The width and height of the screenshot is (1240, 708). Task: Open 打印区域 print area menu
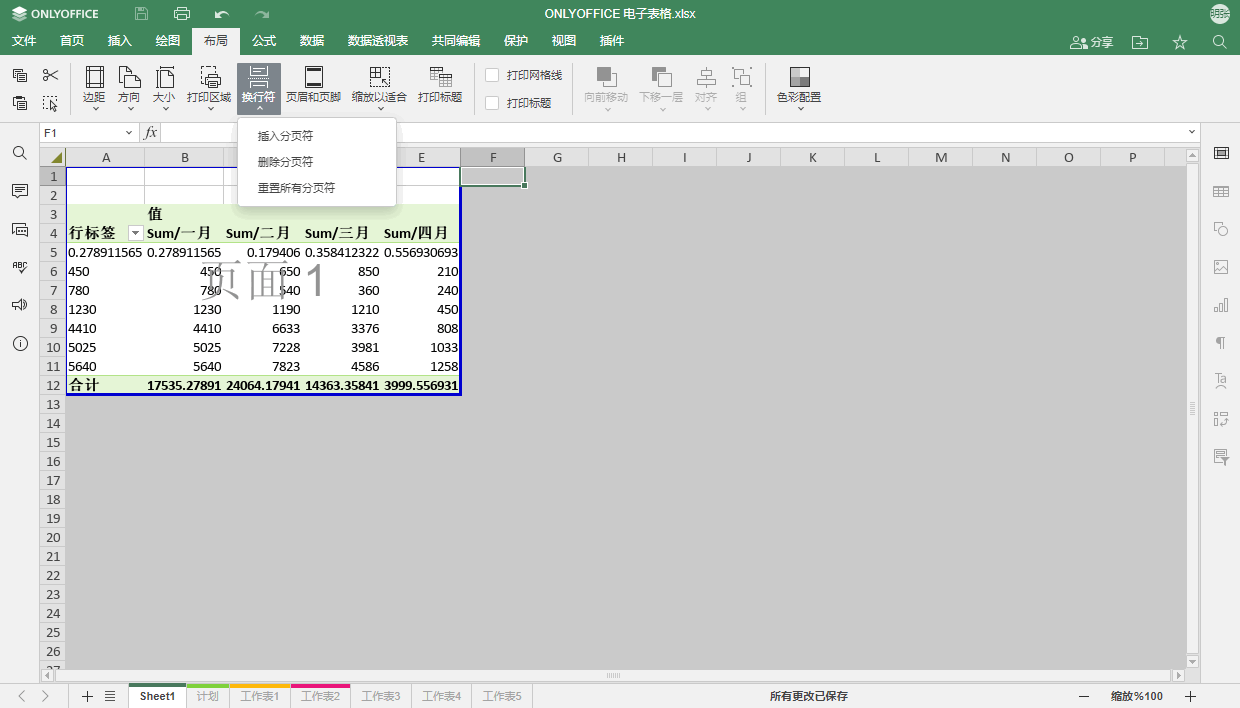point(209,88)
